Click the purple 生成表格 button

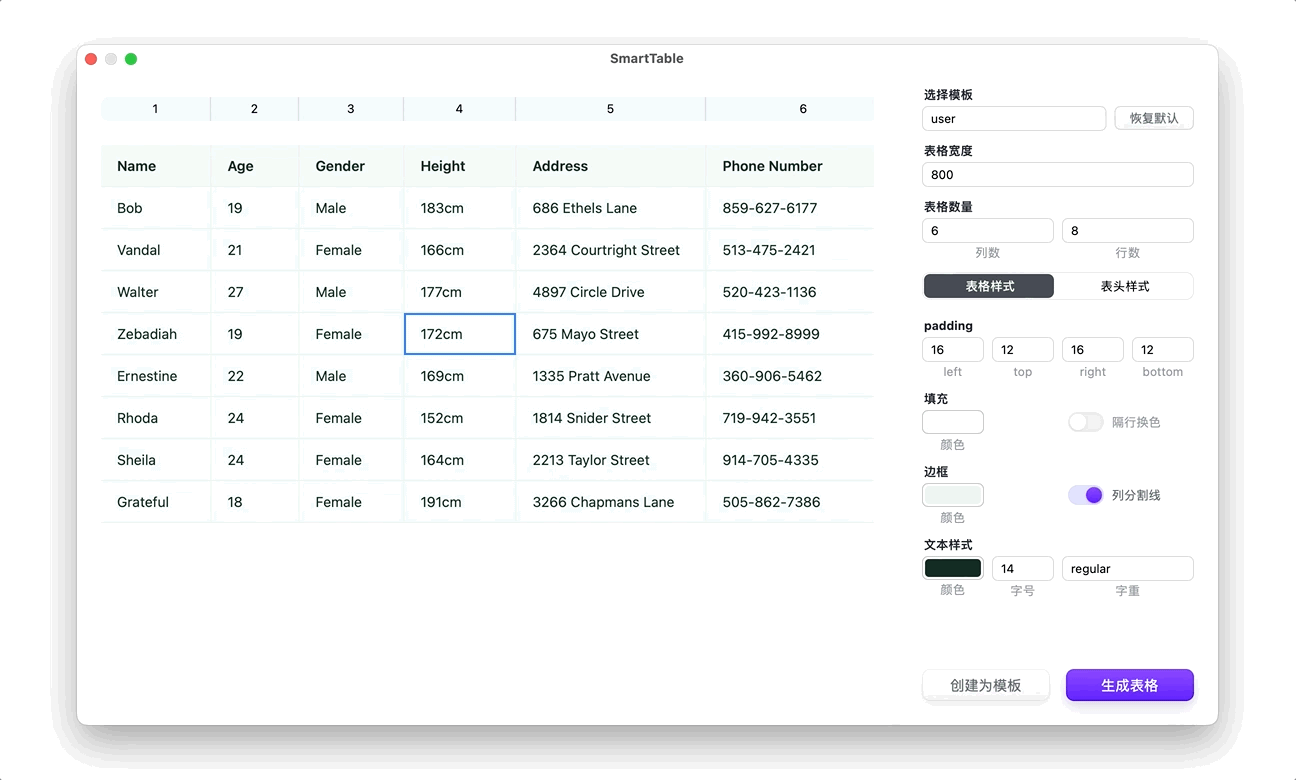(x=1130, y=685)
